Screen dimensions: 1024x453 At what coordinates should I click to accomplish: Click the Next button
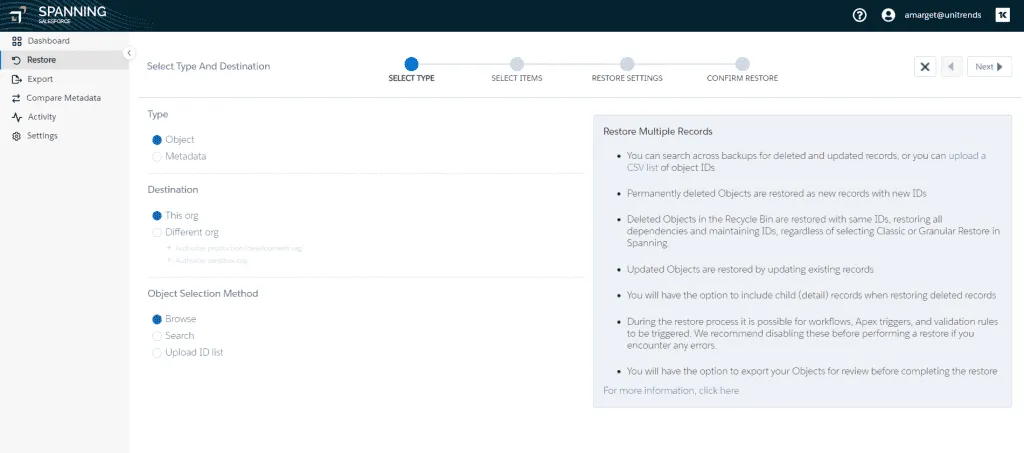[988, 67]
